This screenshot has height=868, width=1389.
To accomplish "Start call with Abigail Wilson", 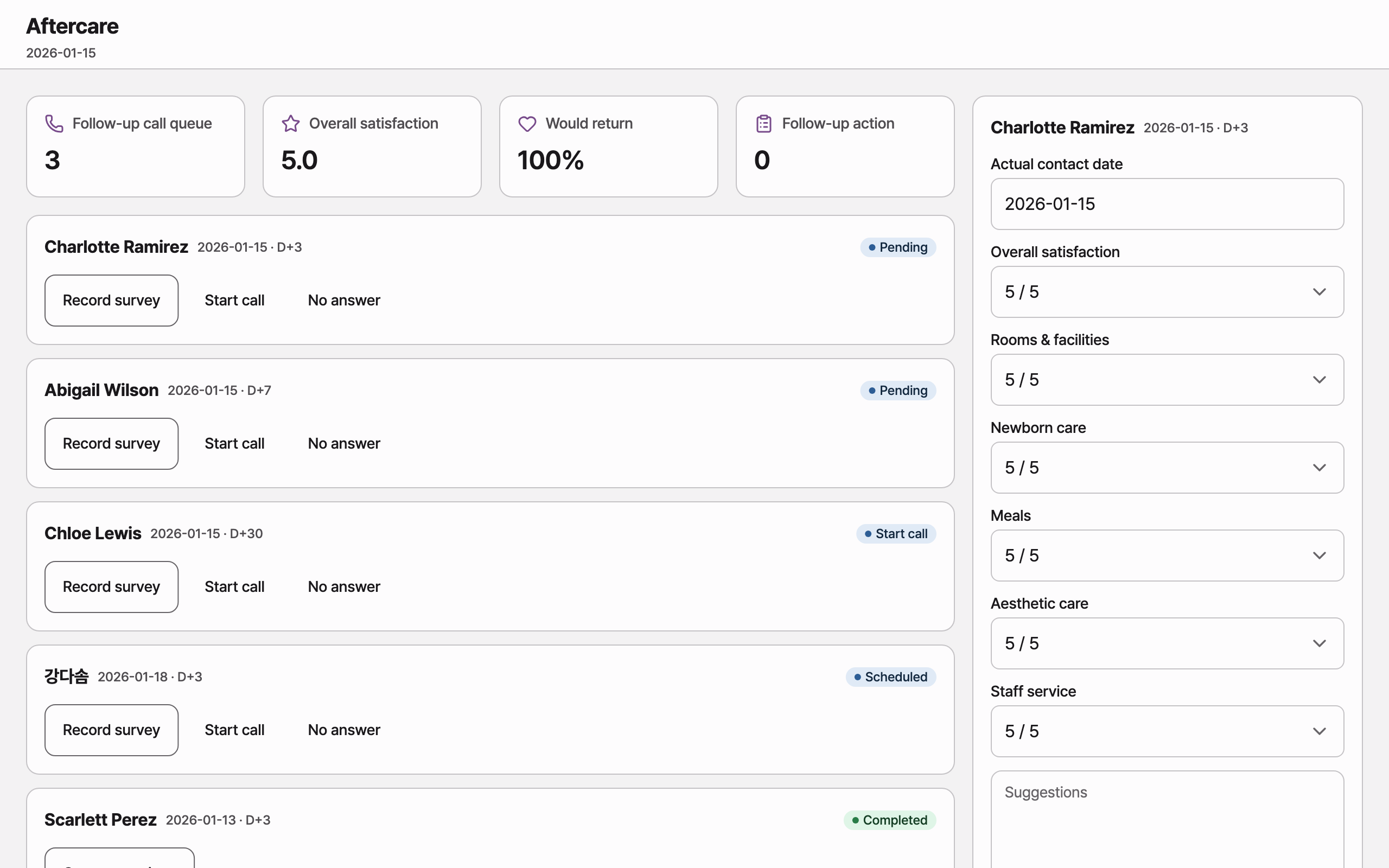I will tap(234, 443).
